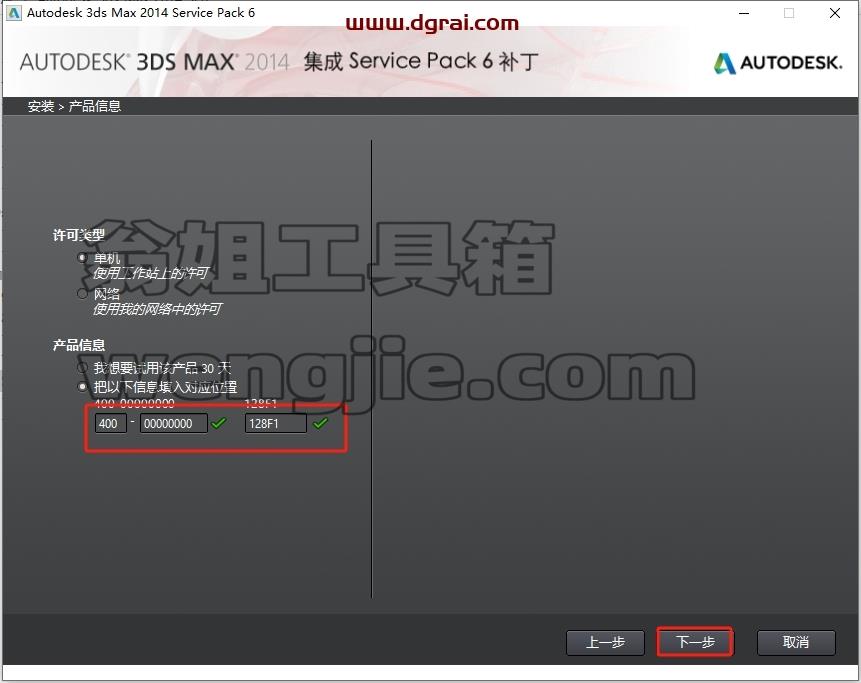Select the 网络 network license radio button
Image resolution: width=861 pixels, height=683 pixels.
pyautogui.click(x=82, y=294)
